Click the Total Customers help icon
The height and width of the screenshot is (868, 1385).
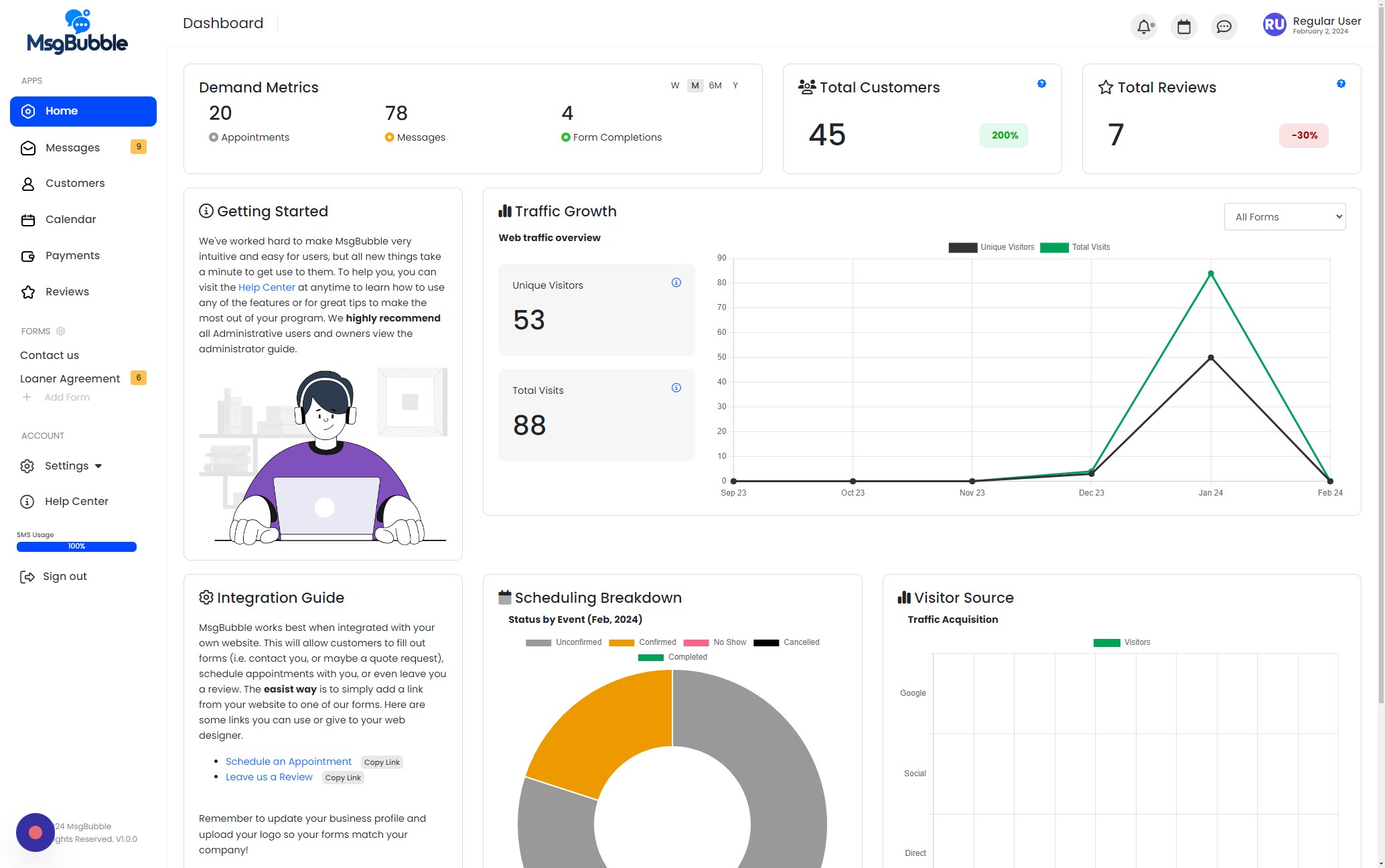[1041, 84]
